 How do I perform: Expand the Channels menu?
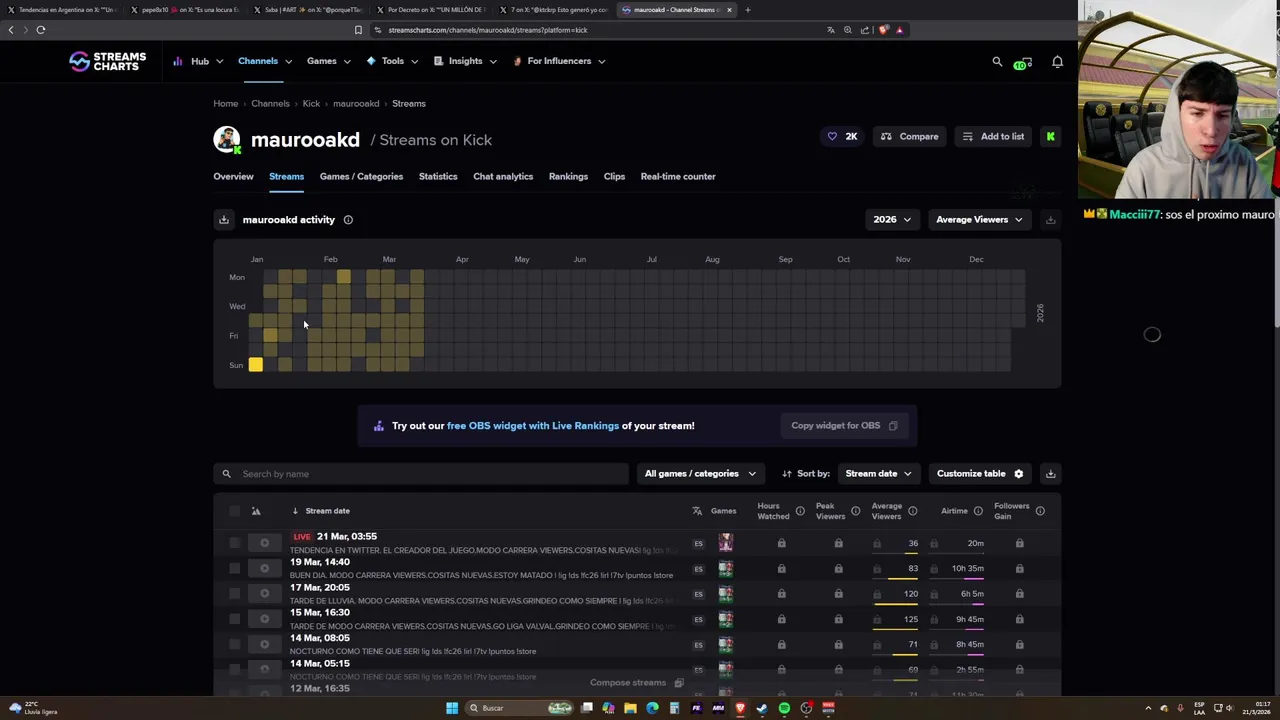pyautogui.click(x=265, y=61)
